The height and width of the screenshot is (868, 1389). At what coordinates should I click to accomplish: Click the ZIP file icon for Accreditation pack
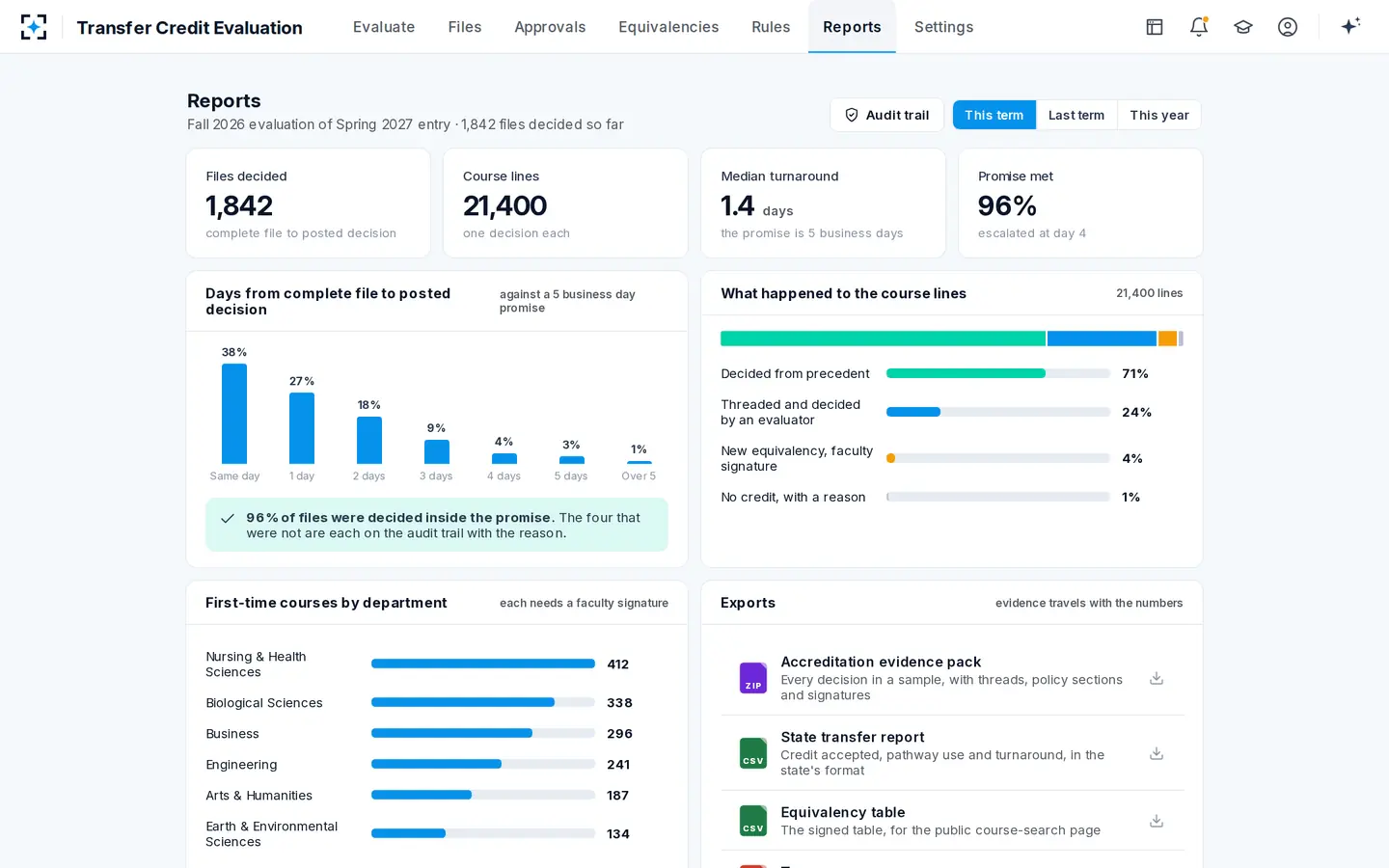coord(753,678)
